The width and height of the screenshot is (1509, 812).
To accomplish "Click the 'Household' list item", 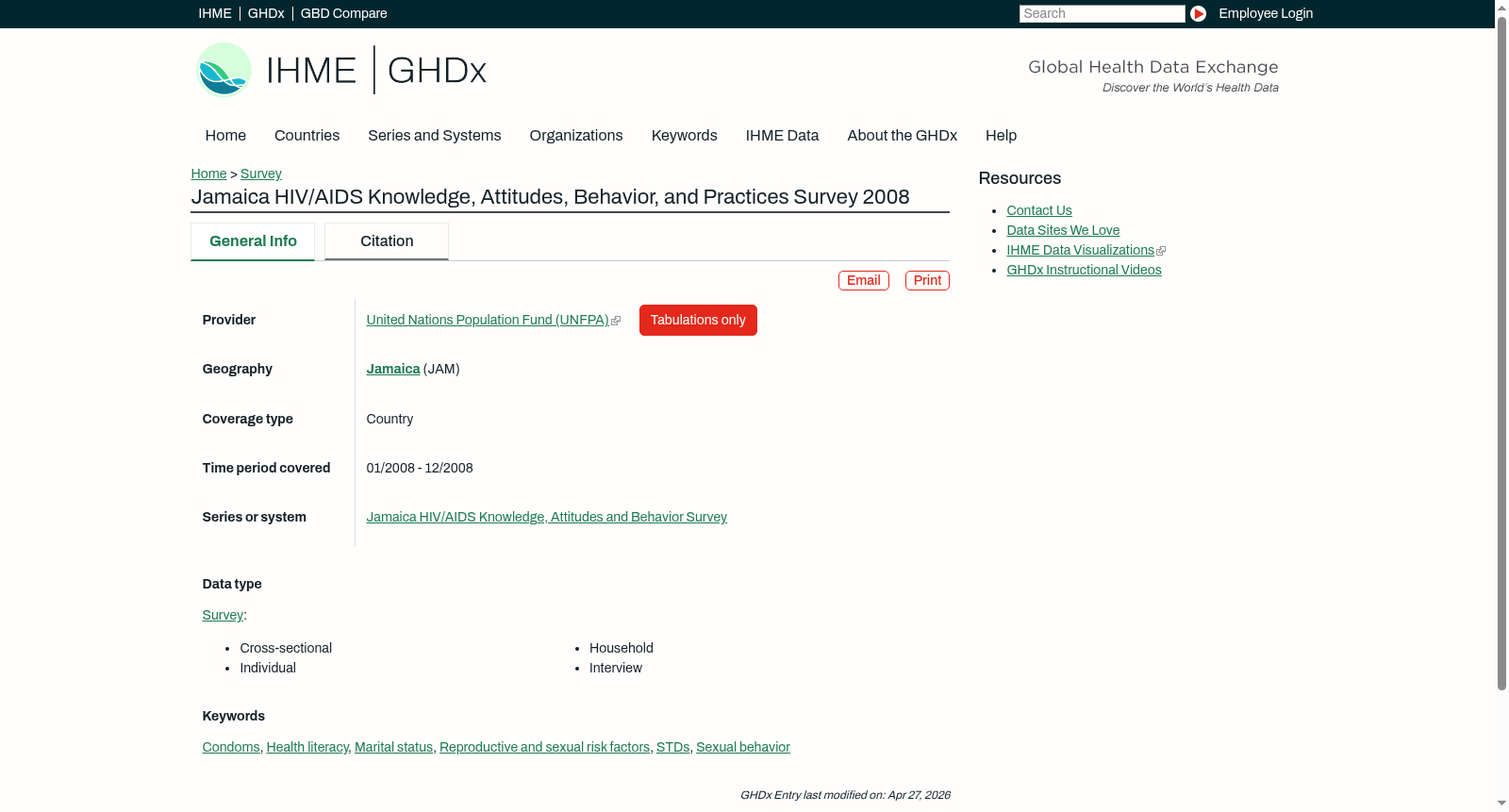I will pyautogui.click(x=622, y=648).
